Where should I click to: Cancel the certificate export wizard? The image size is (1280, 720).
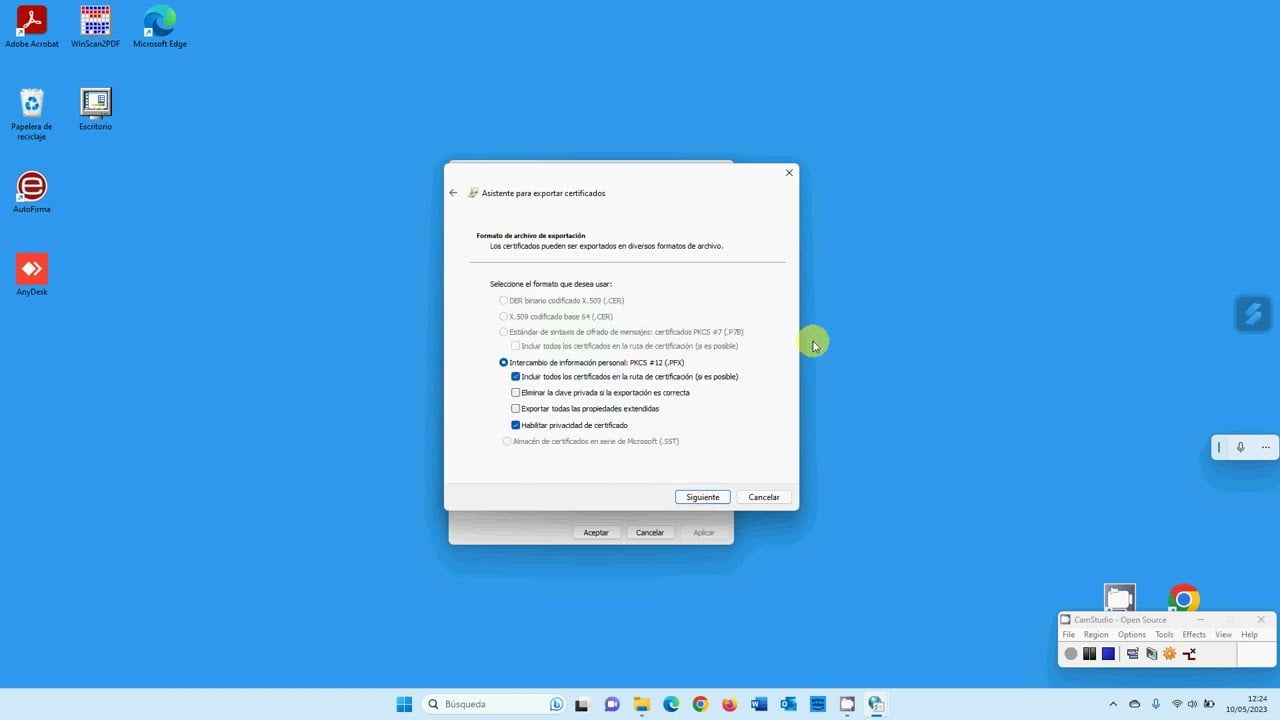[763, 496]
